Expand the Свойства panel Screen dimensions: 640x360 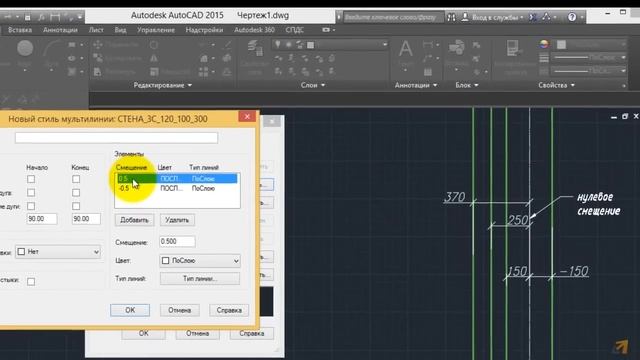tap(556, 85)
